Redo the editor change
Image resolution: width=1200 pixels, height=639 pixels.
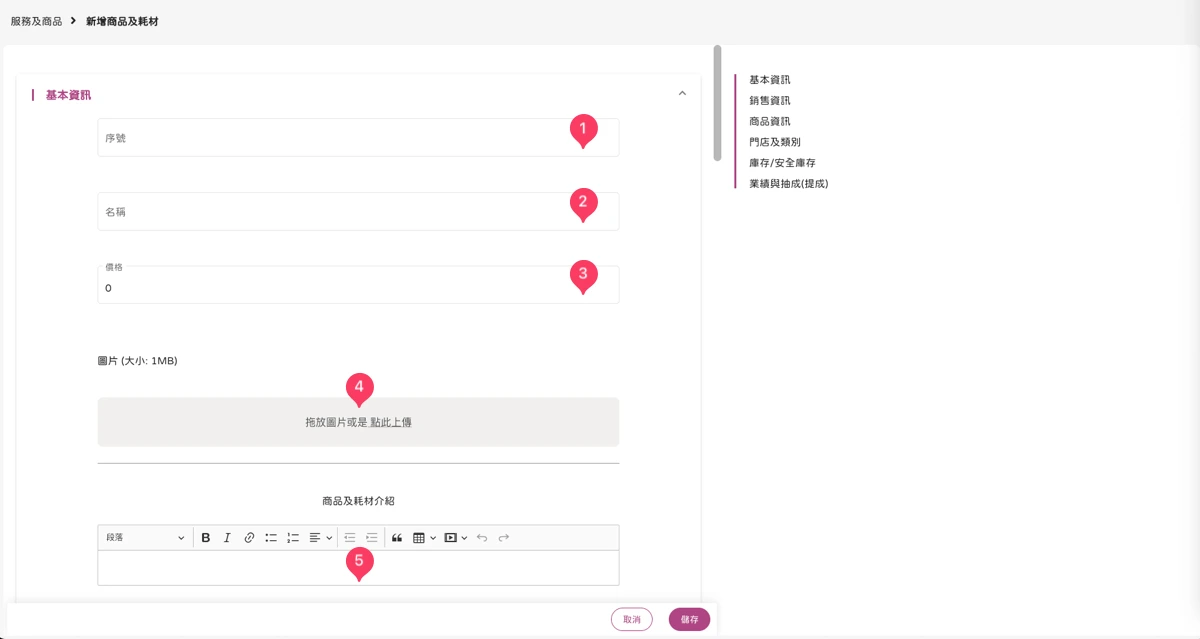(x=504, y=538)
